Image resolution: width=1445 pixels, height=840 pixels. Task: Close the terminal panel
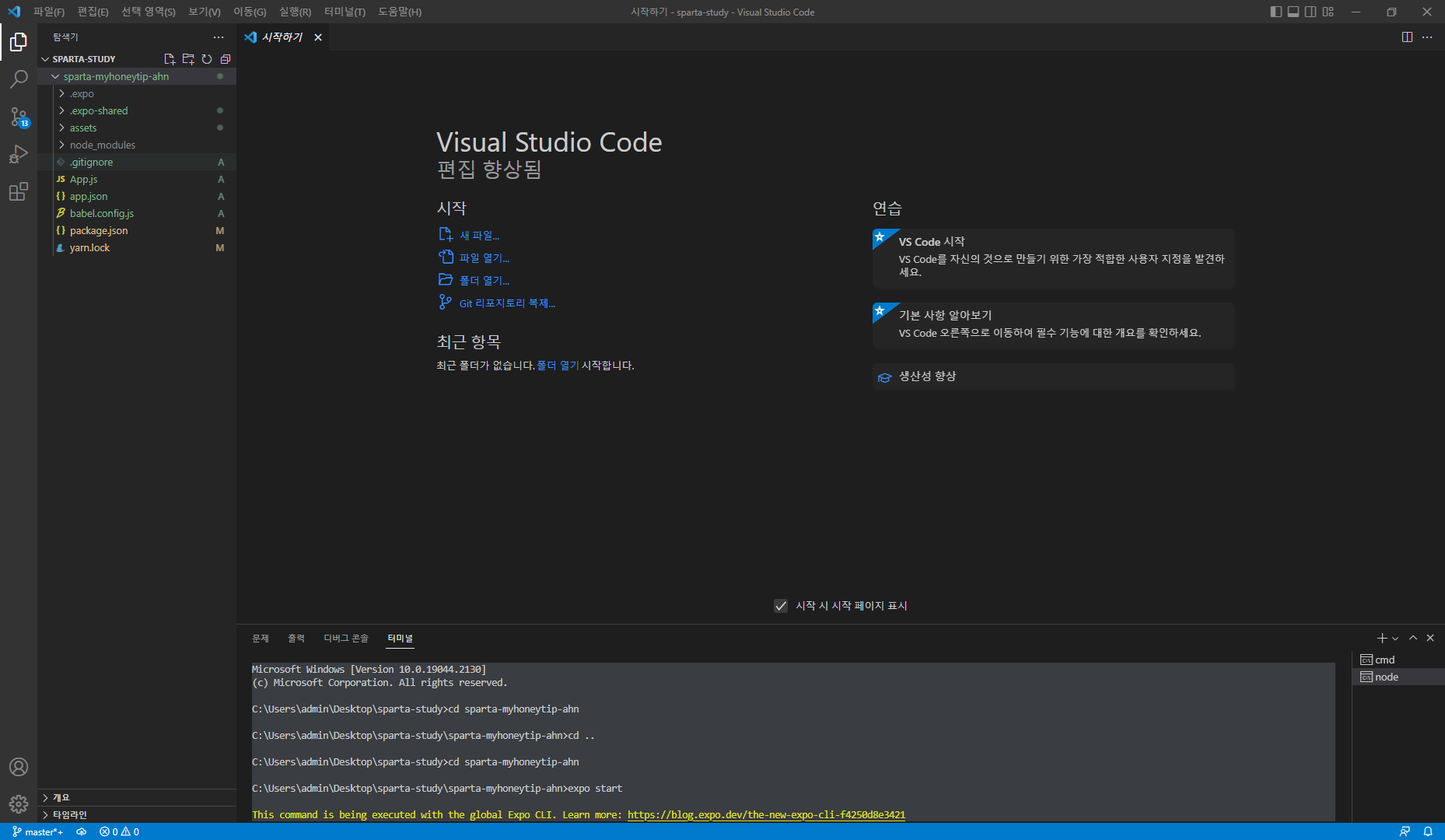click(x=1430, y=638)
